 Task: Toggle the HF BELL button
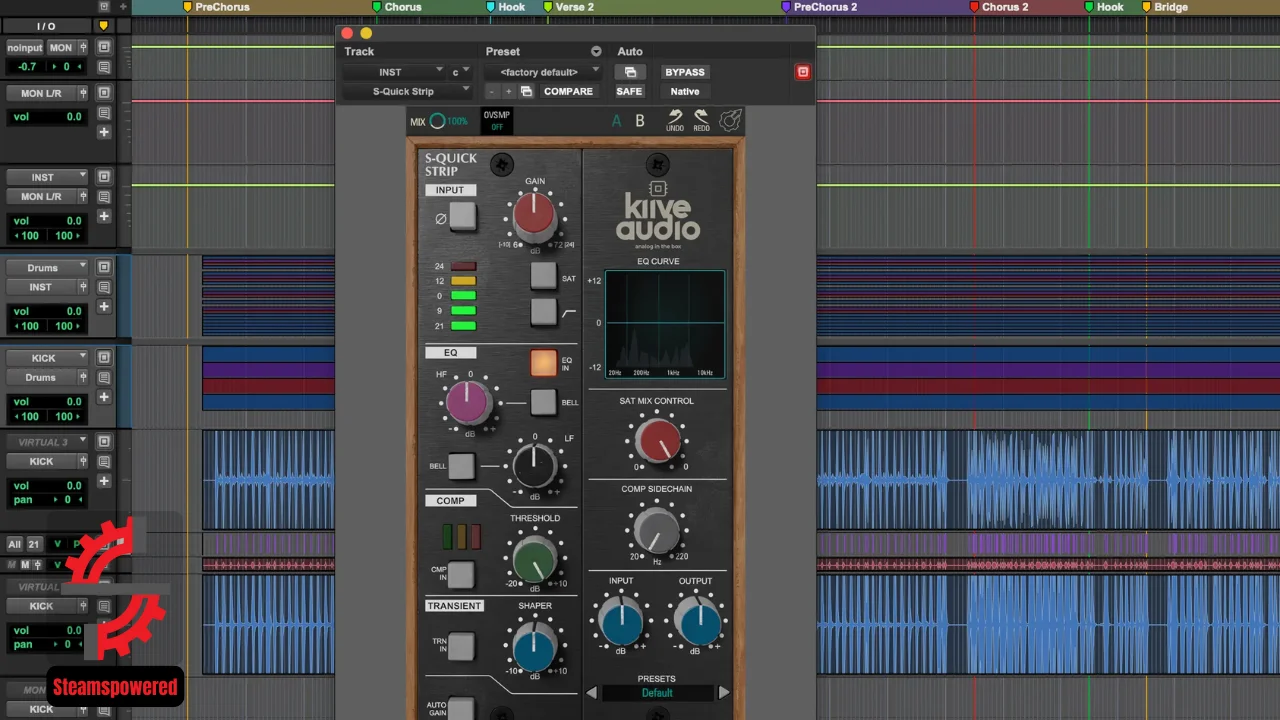pyautogui.click(x=543, y=402)
